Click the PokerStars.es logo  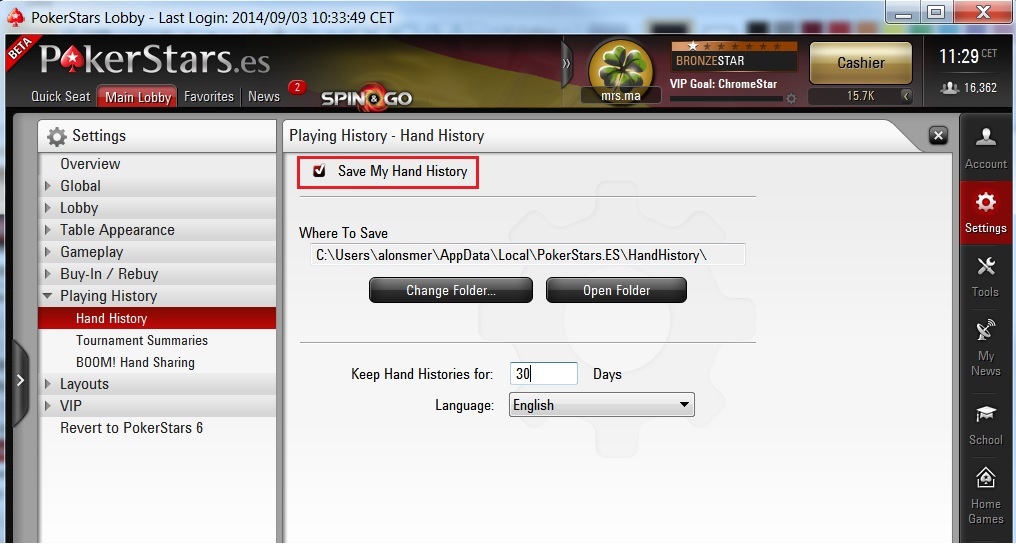tap(155, 59)
